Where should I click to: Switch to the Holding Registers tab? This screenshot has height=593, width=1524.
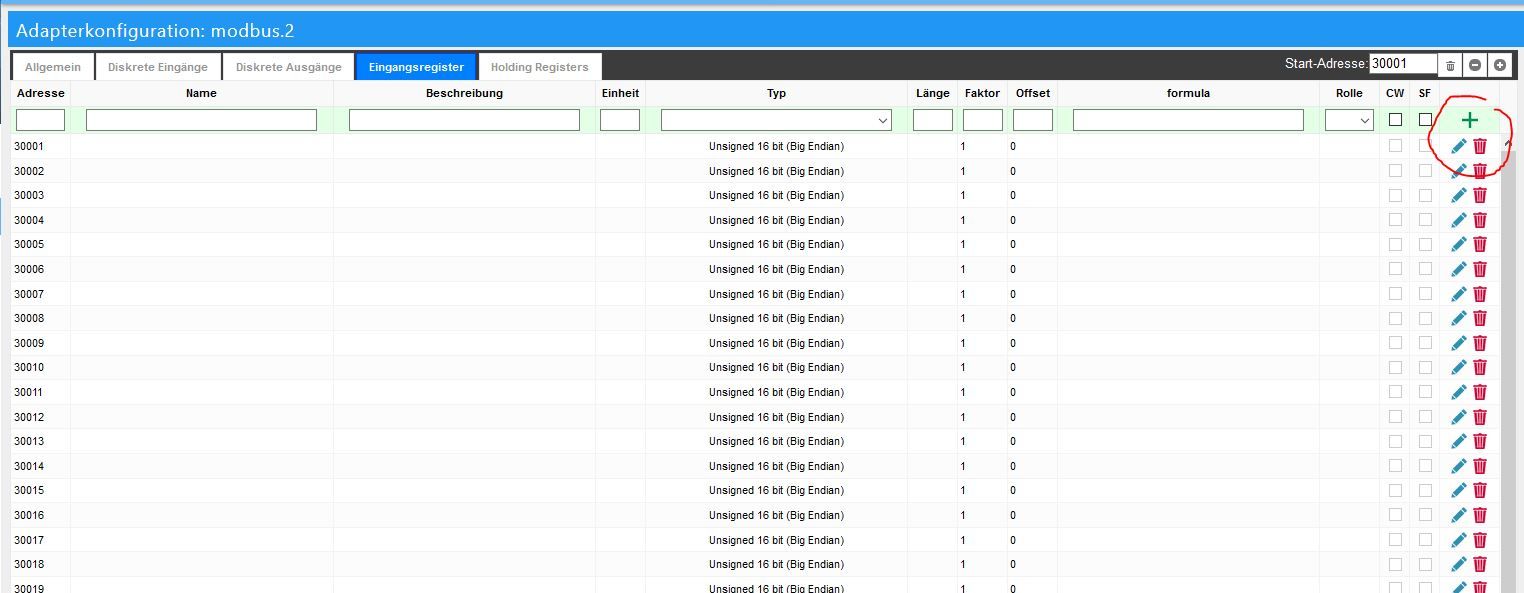(539, 67)
